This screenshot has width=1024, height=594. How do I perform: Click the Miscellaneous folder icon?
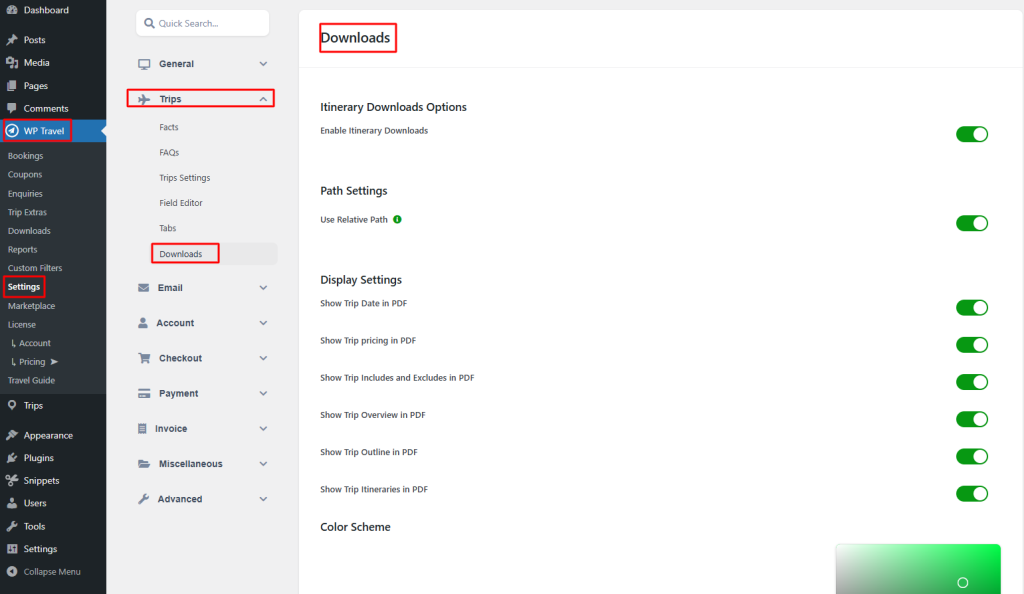[x=144, y=464]
